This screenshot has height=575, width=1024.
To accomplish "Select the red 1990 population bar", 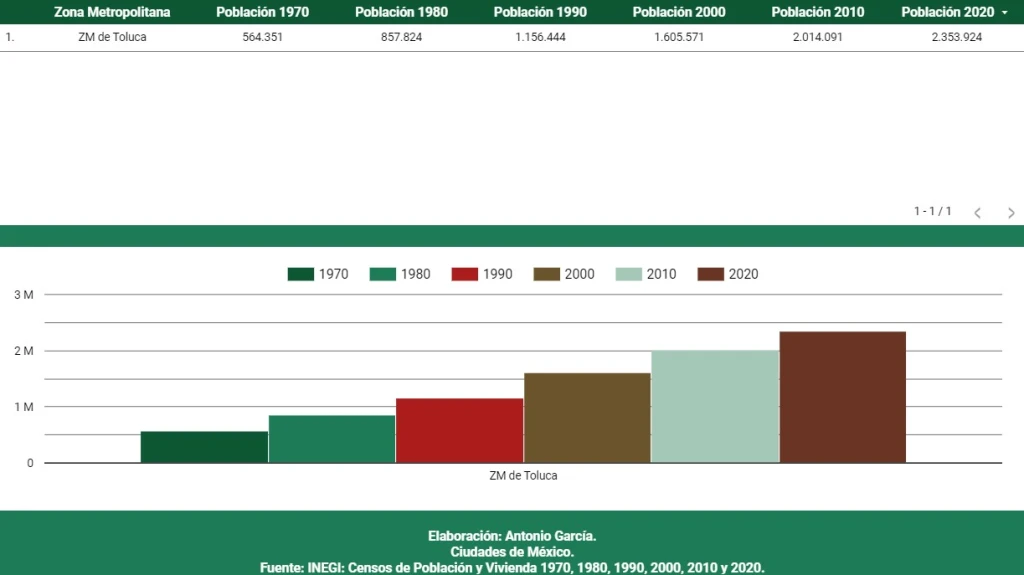I will coord(459,430).
